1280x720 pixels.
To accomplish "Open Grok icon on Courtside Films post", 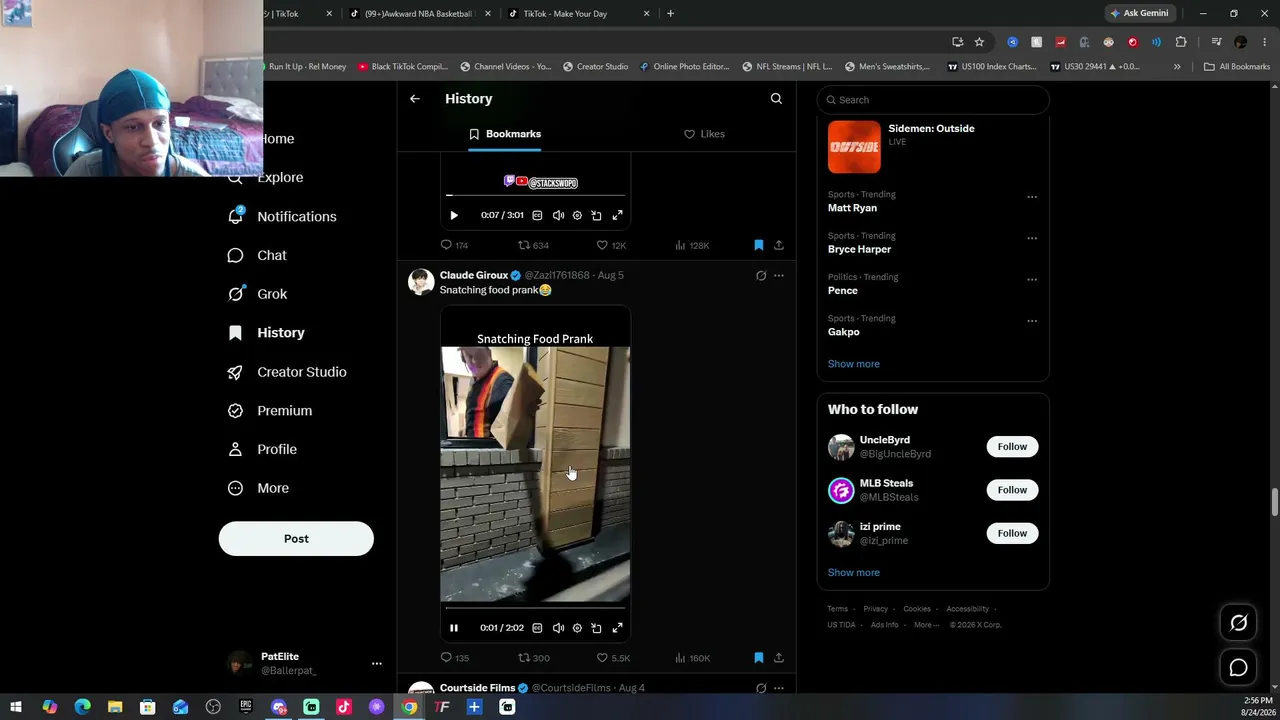I will (761, 688).
